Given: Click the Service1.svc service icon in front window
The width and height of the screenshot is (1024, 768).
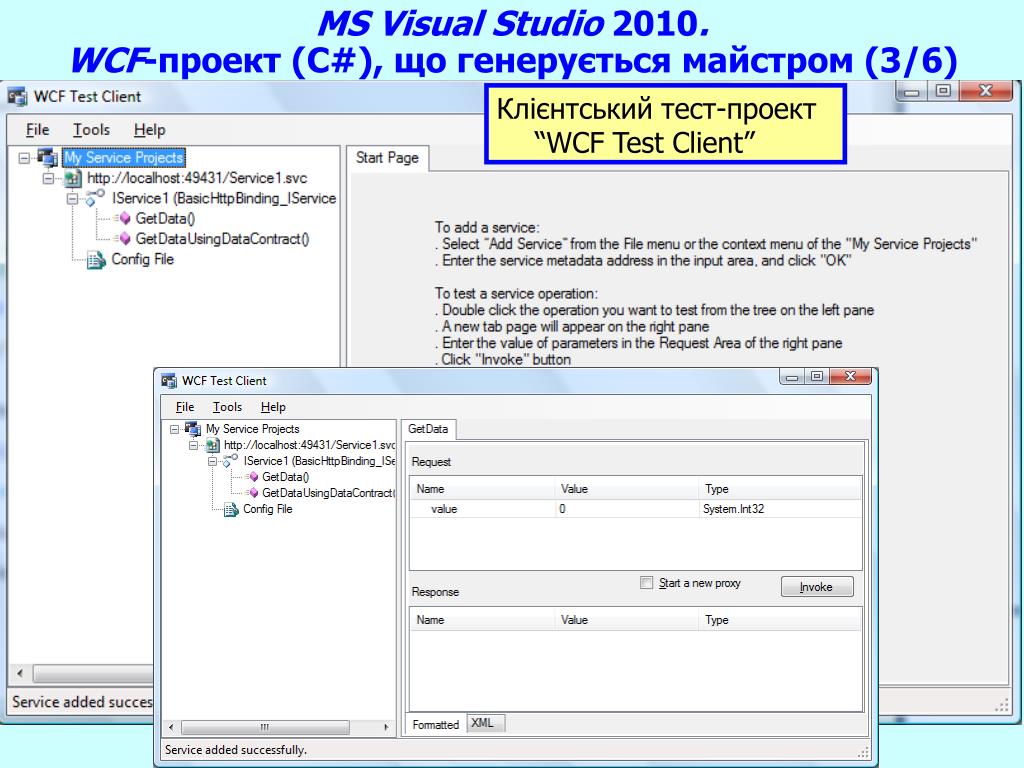Looking at the screenshot, I should [x=212, y=445].
